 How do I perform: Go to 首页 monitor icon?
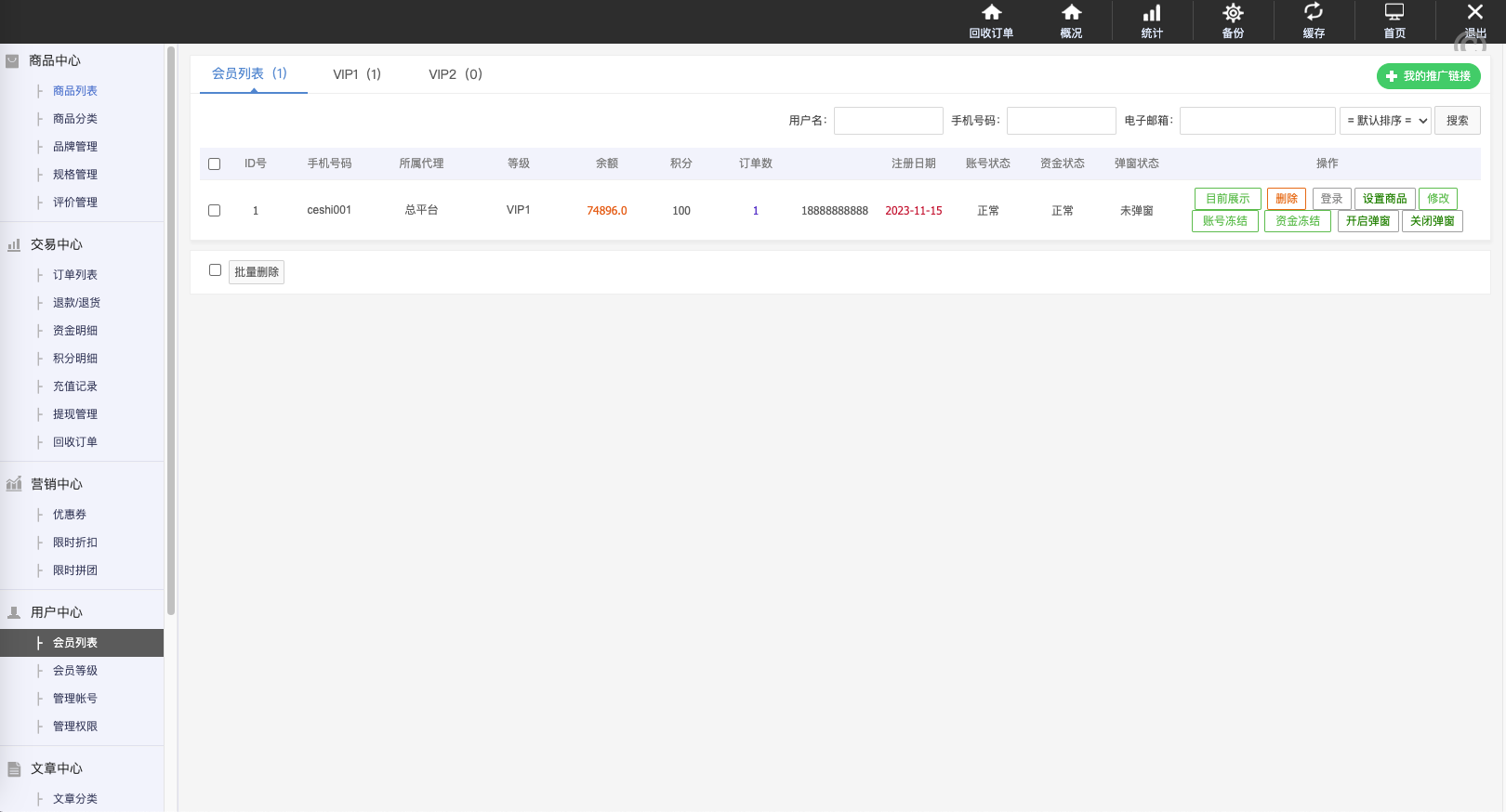pos(1394,13)
